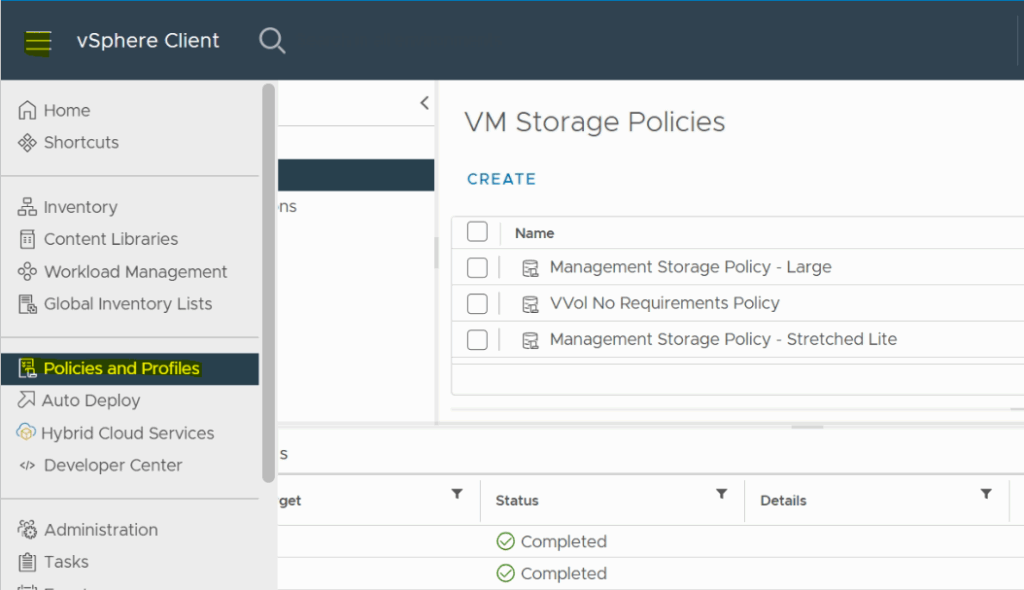
Task: Open Workload Management menu item
Action: point(135,272)
